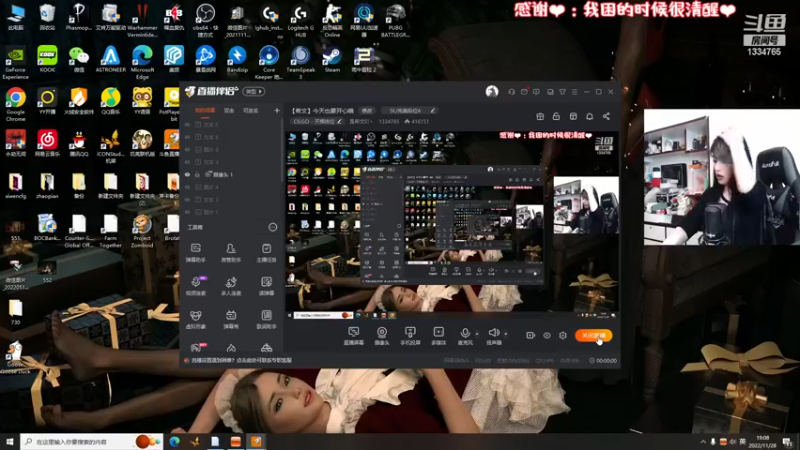Hide the 摄像头 1 source
The width and height of the screenshot is (800, 450).
coord(187,174)
